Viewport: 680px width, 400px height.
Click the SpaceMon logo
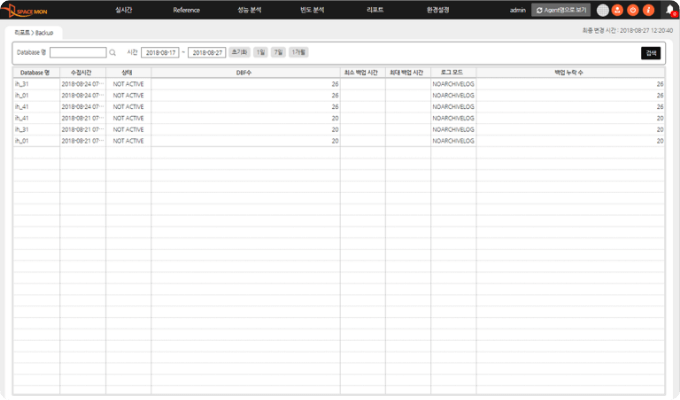pos(24,10)
